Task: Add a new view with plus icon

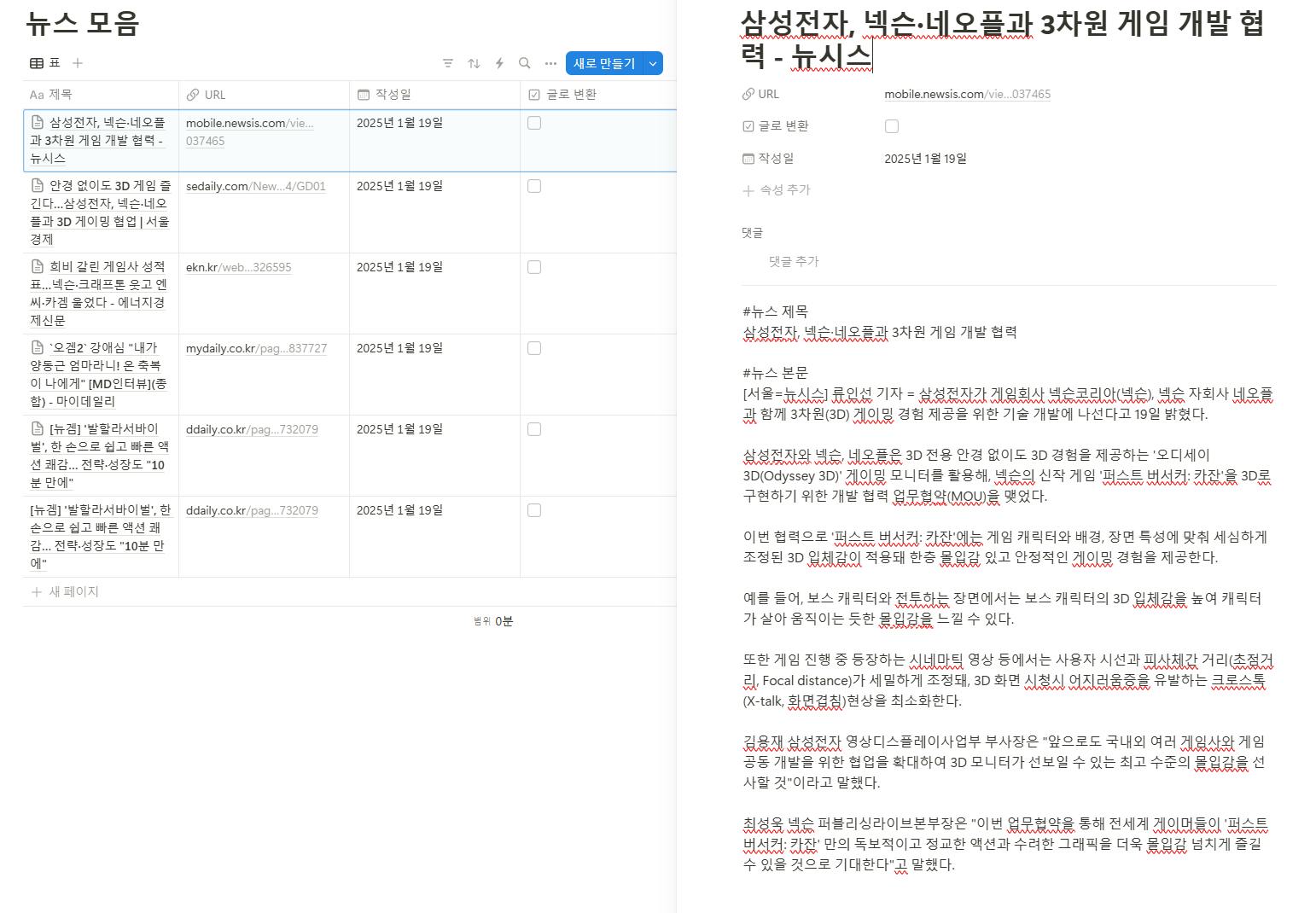Action: [x=78, y=63]
